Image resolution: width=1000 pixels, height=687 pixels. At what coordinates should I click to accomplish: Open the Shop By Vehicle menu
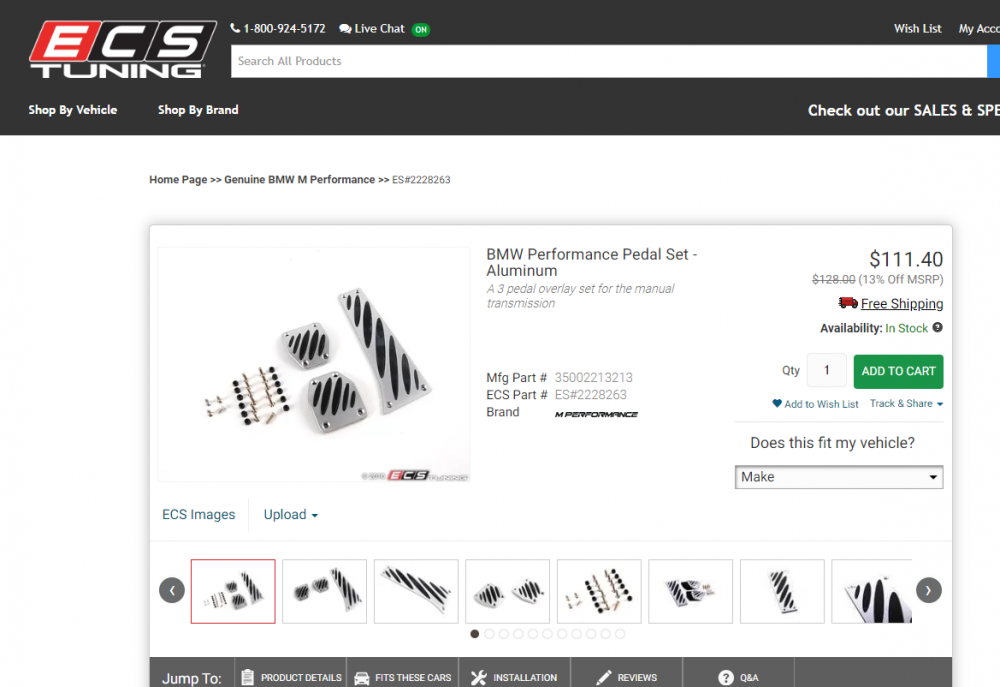point(73,110)
